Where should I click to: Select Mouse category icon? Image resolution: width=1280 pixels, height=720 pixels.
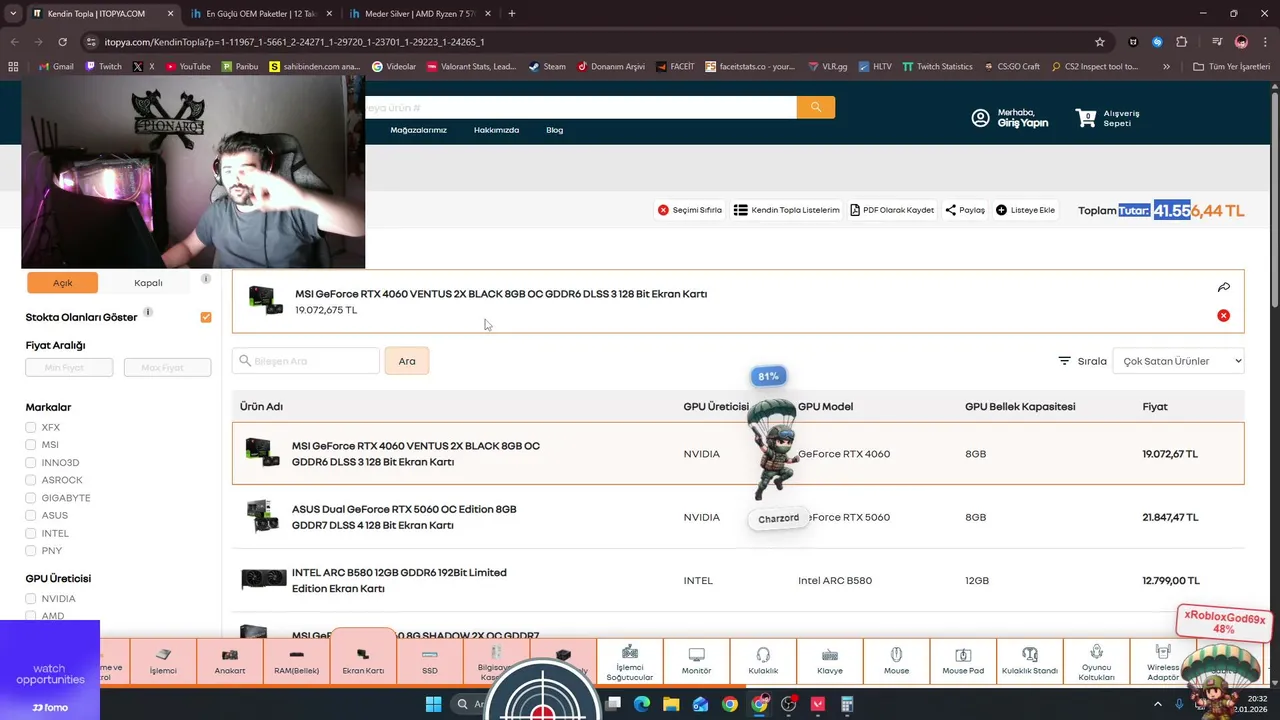click(x=897, y=662)
